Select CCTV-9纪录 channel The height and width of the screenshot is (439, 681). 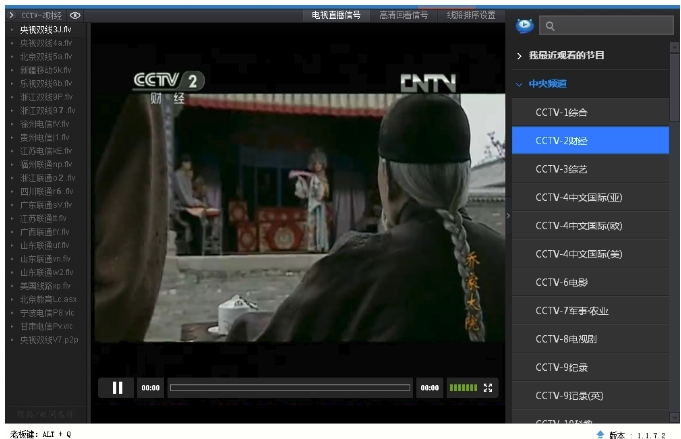pos(590,367)
